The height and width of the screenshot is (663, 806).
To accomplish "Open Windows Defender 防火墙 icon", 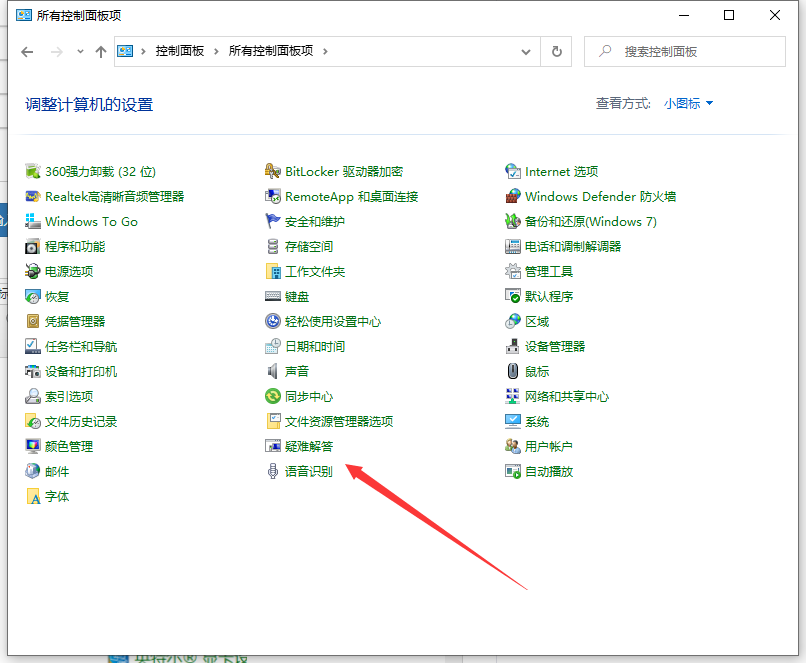I will click(513, 196).
